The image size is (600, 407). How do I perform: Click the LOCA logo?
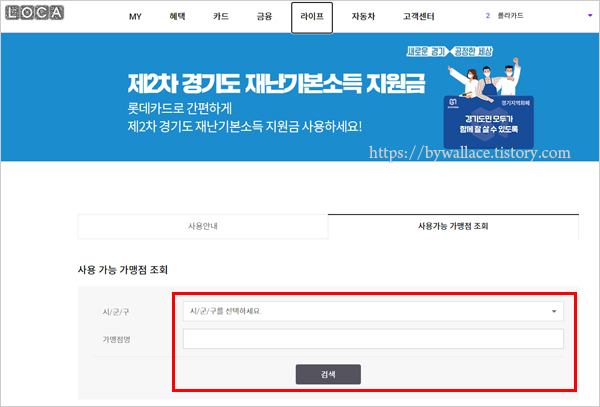click(x=34, y=13)
